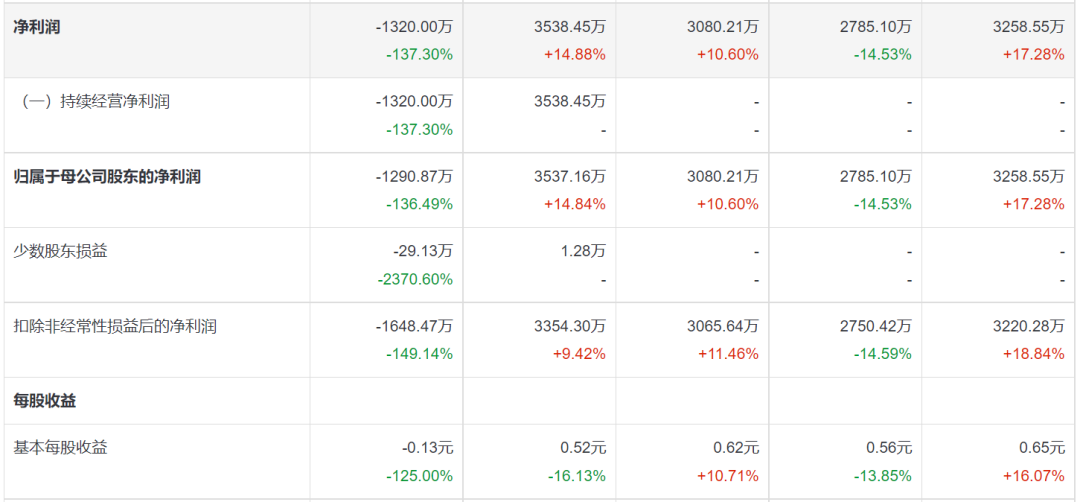
Task: Click the -0.13元 earnings per share value
Action: click(428, 448)
